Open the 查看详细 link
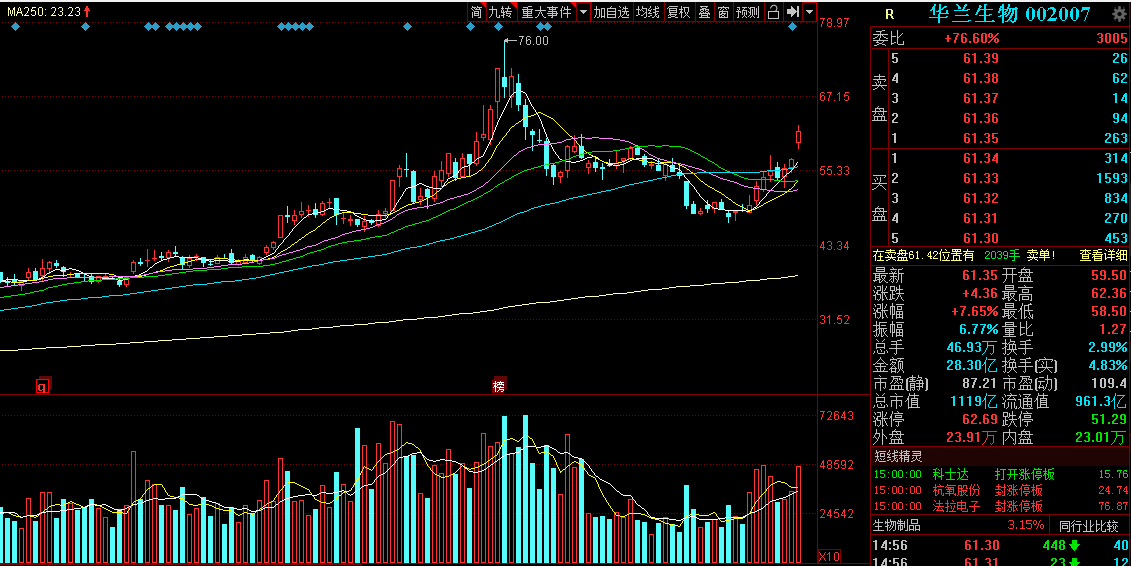The width and height of the screenshot is (1131, 566). (1103, 255)
